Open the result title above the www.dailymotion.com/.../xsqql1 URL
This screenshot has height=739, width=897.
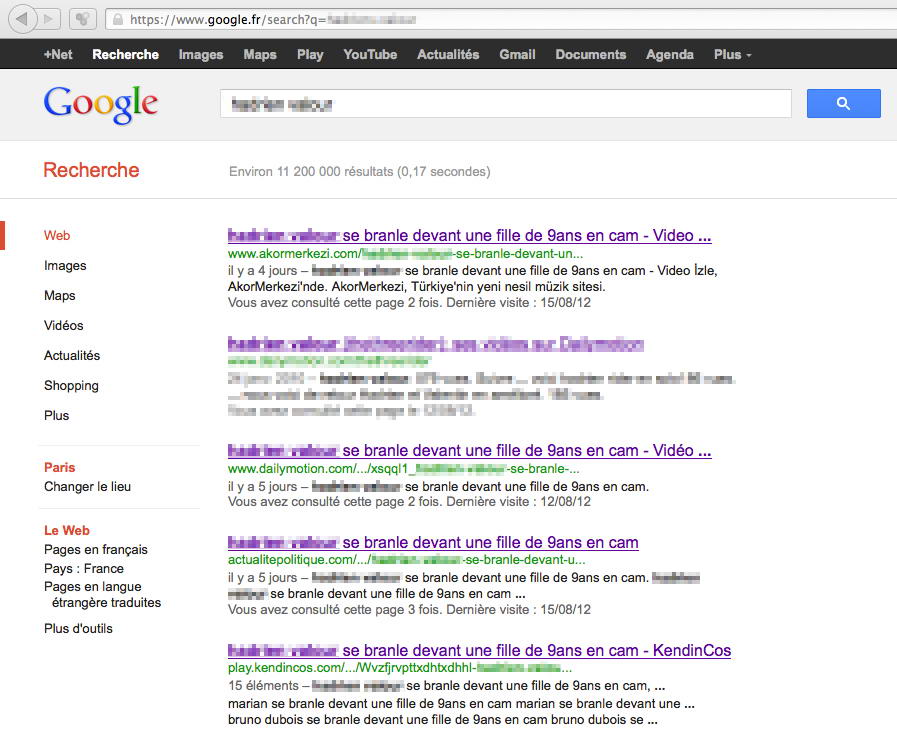coord(470,451)
